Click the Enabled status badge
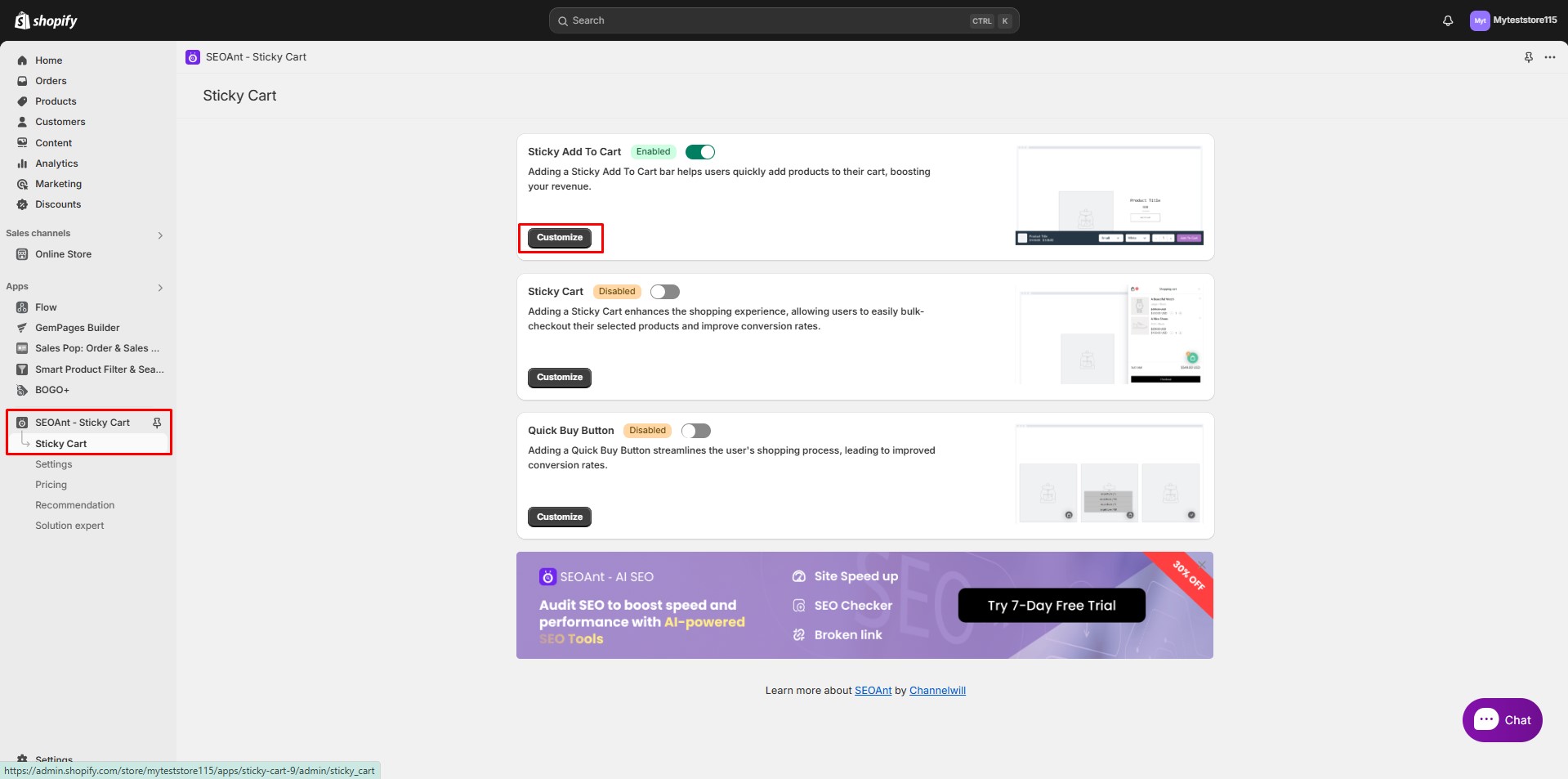The height and width of the screenshot is (779, 1568). 653,152
